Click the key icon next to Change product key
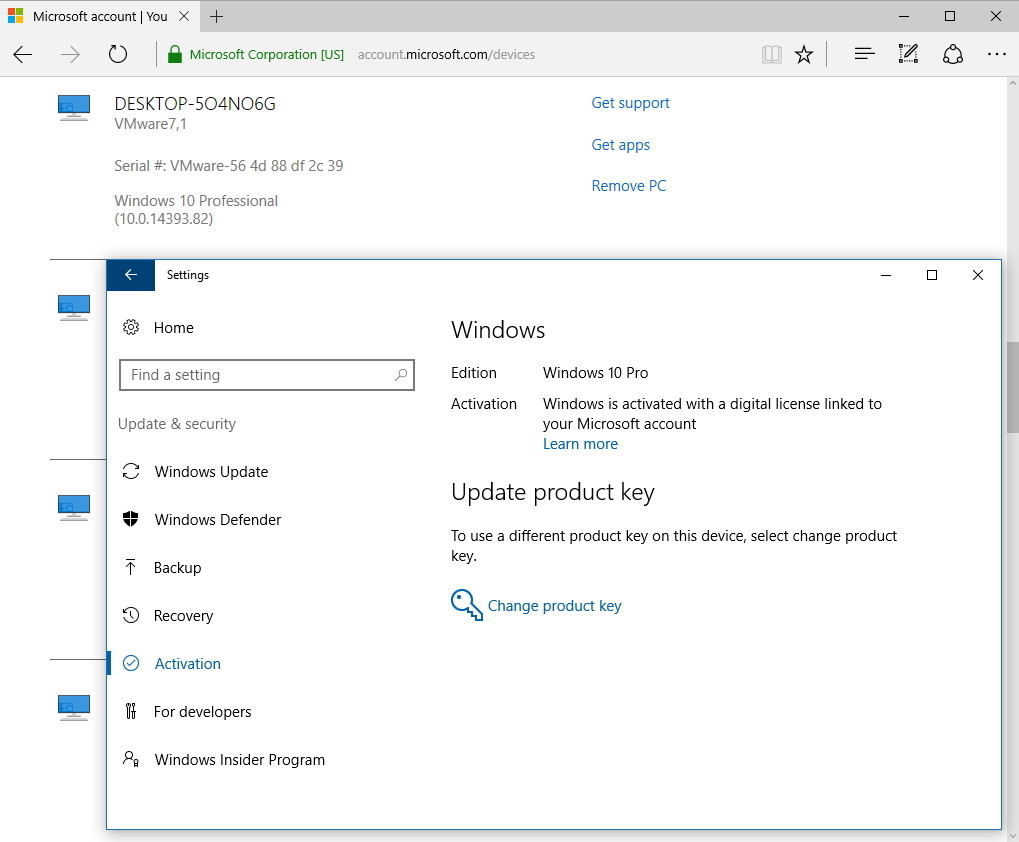Screen dimensions: 1019x842 click(464, 605)
